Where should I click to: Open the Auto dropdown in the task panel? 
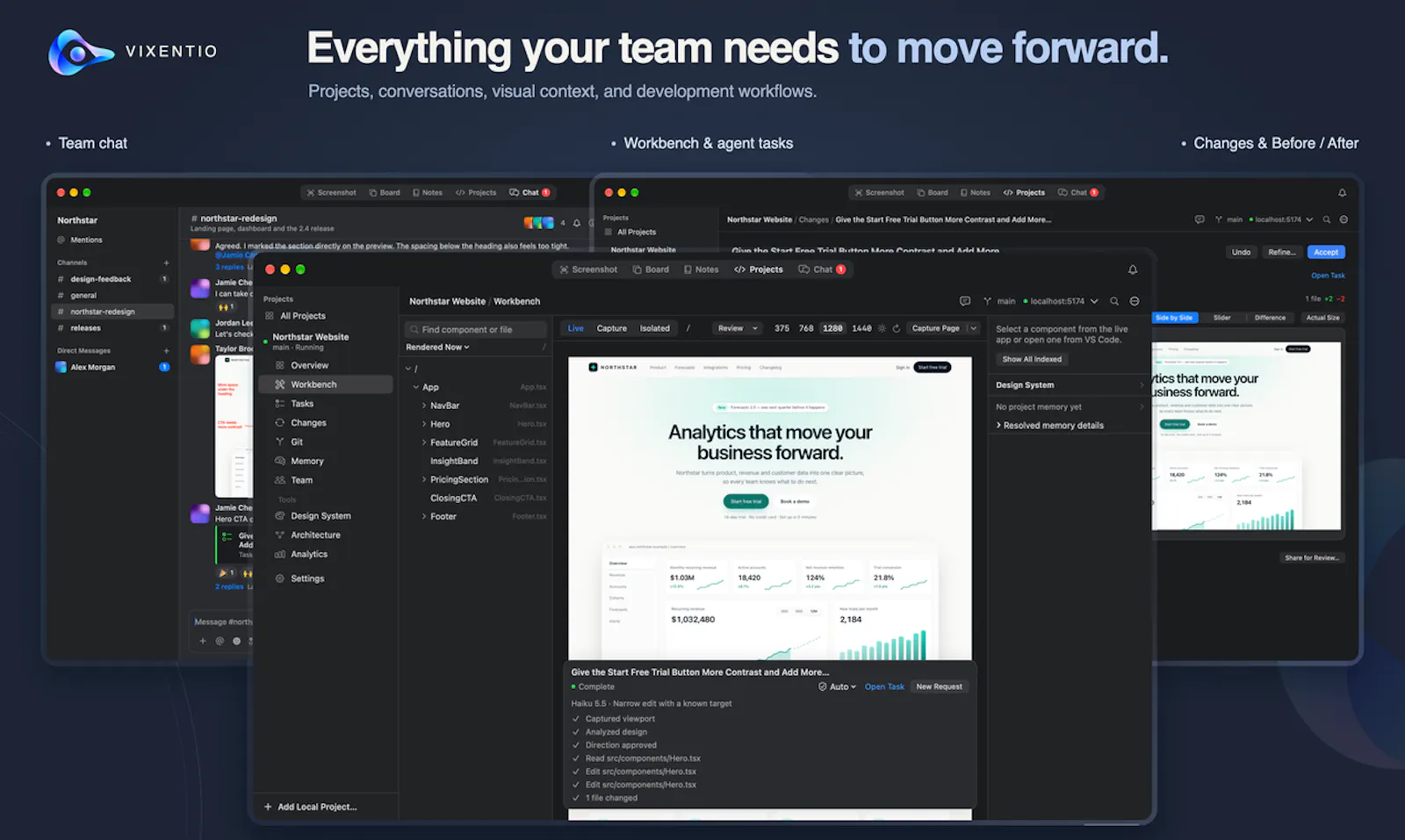click(837, 686)
